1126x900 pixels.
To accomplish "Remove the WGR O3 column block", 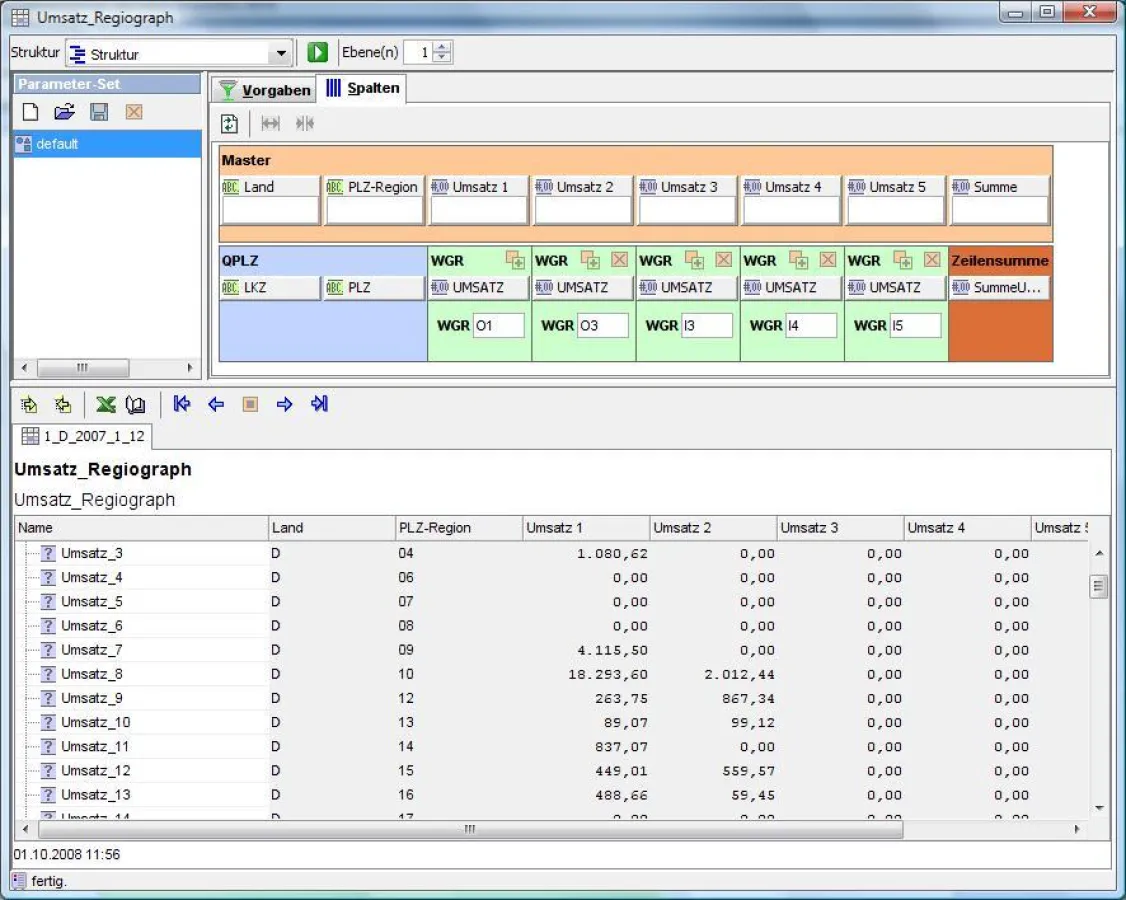I will point(619,260).
